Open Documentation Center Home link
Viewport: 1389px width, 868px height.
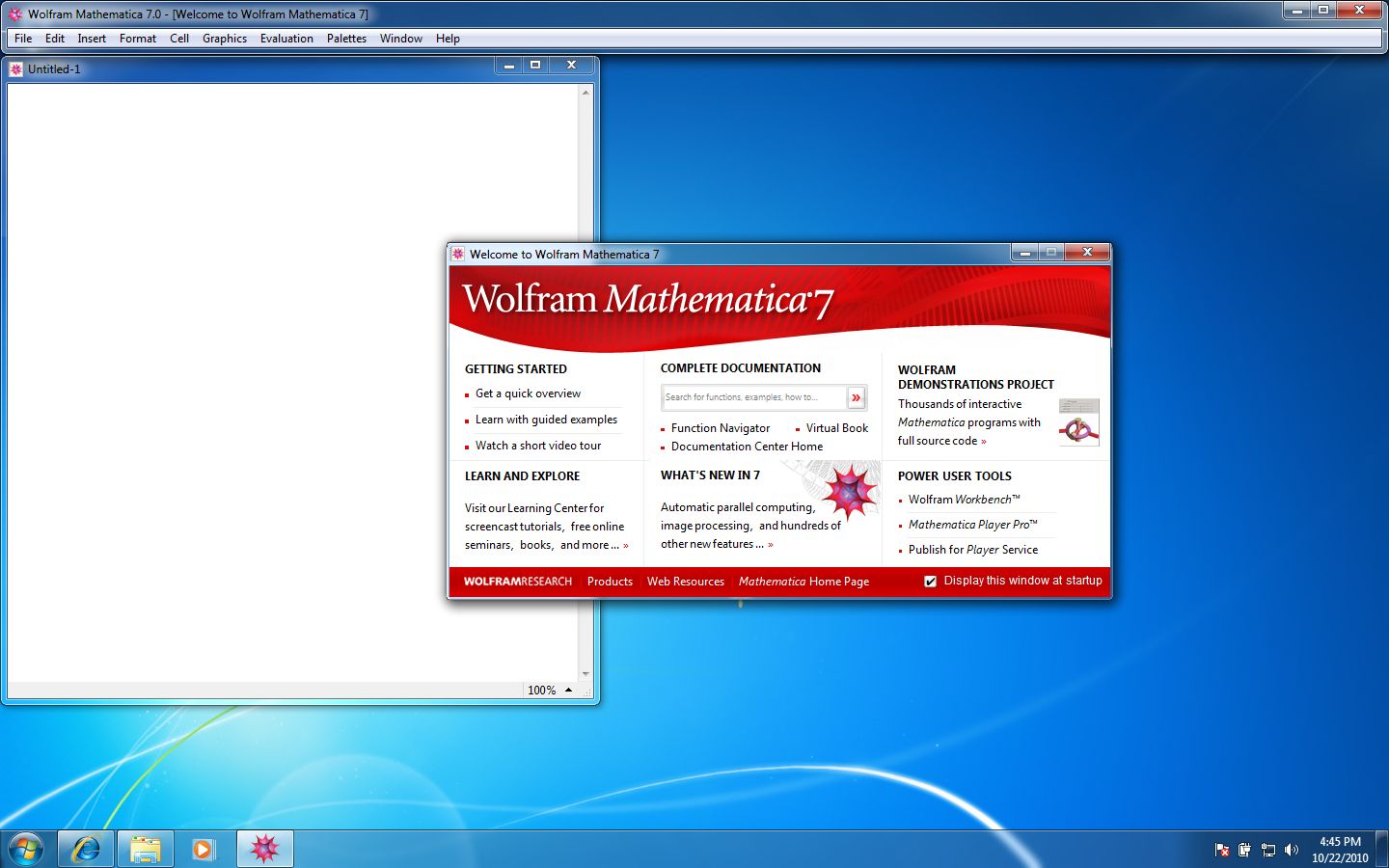click(x=747, y=447)
